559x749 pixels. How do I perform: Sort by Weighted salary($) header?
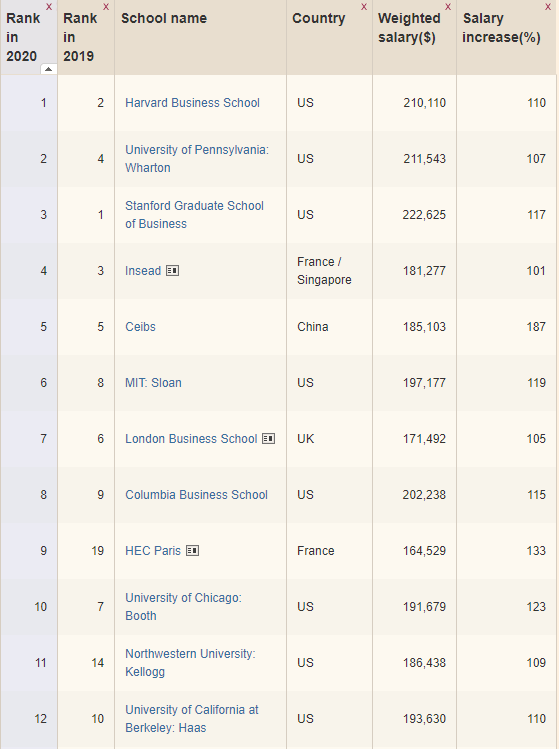coord(409,28)
